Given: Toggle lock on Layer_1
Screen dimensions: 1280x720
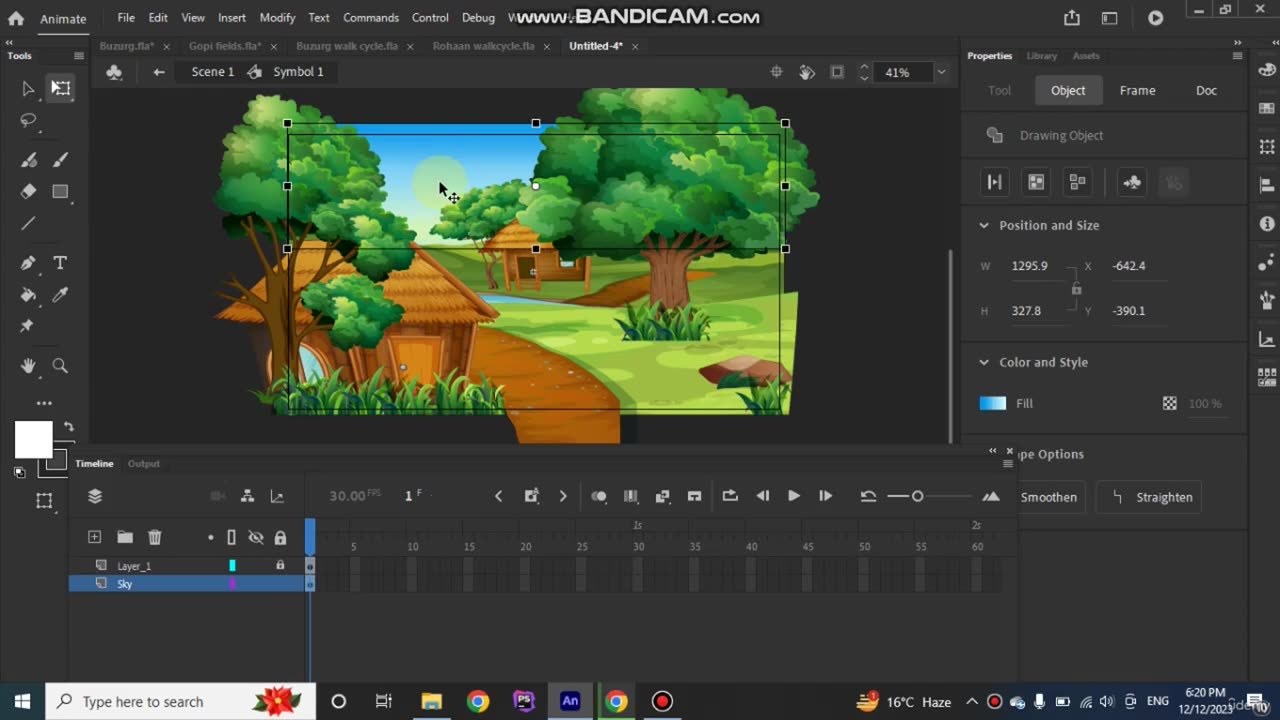Looking at the screenshot, I should pyautogui.click(x=280, y=565).
